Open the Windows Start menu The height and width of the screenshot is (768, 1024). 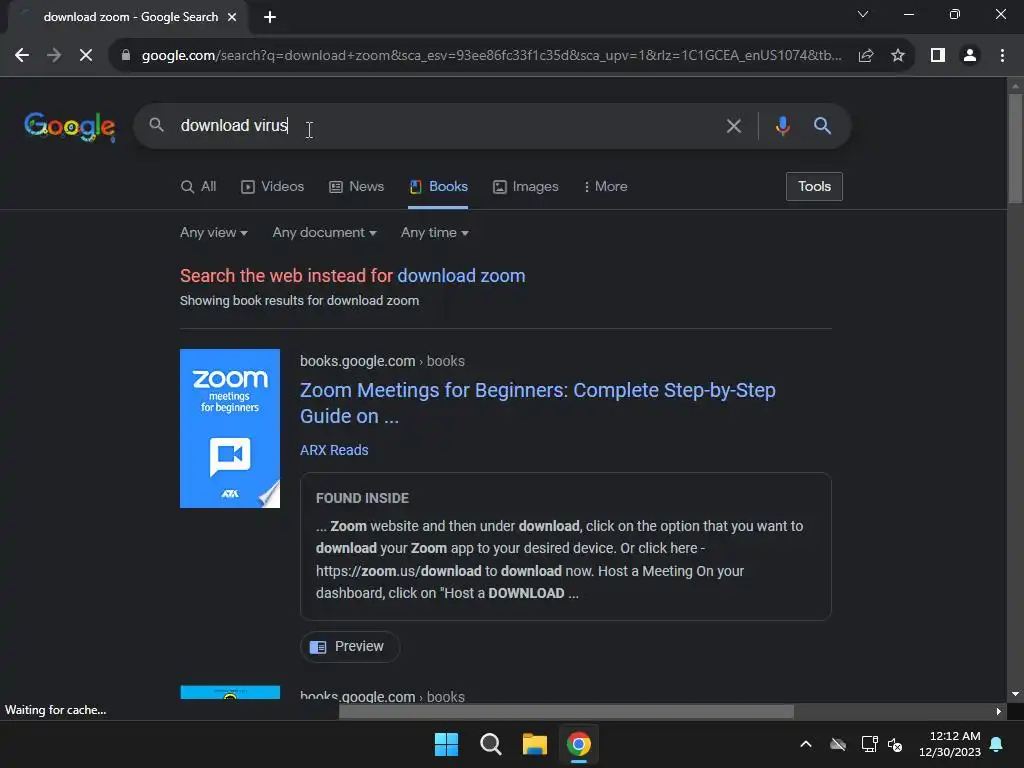pyautogui.click(x=447, y=744)
